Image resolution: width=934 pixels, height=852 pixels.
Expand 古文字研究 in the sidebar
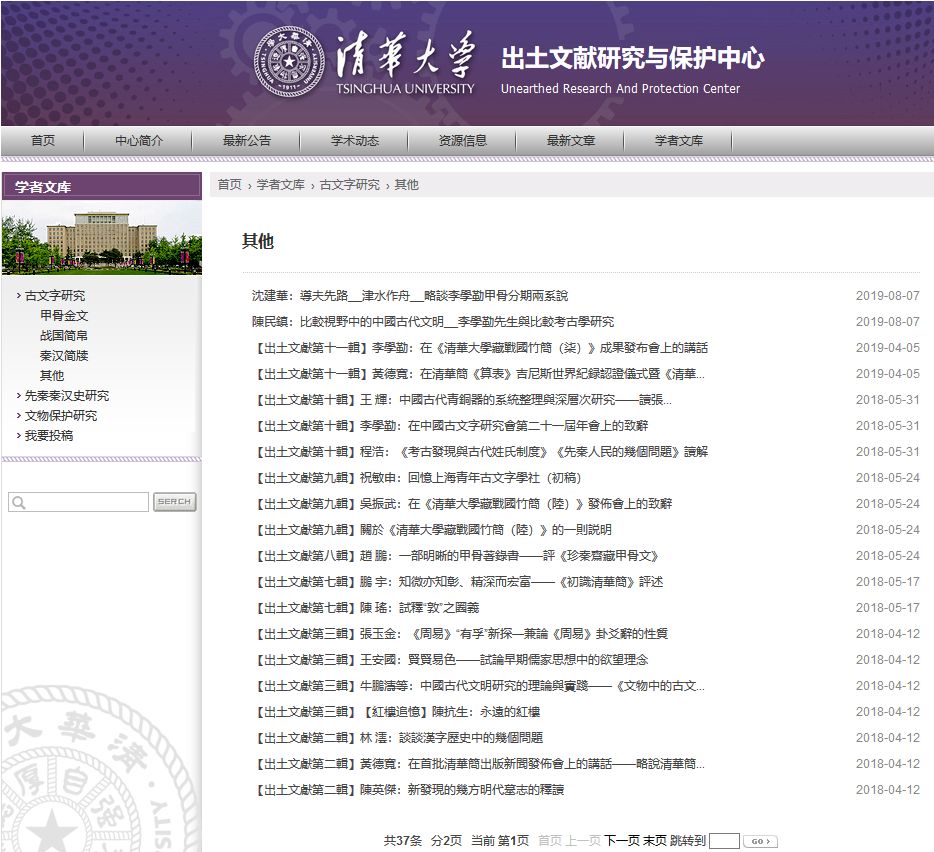(55, 296)
